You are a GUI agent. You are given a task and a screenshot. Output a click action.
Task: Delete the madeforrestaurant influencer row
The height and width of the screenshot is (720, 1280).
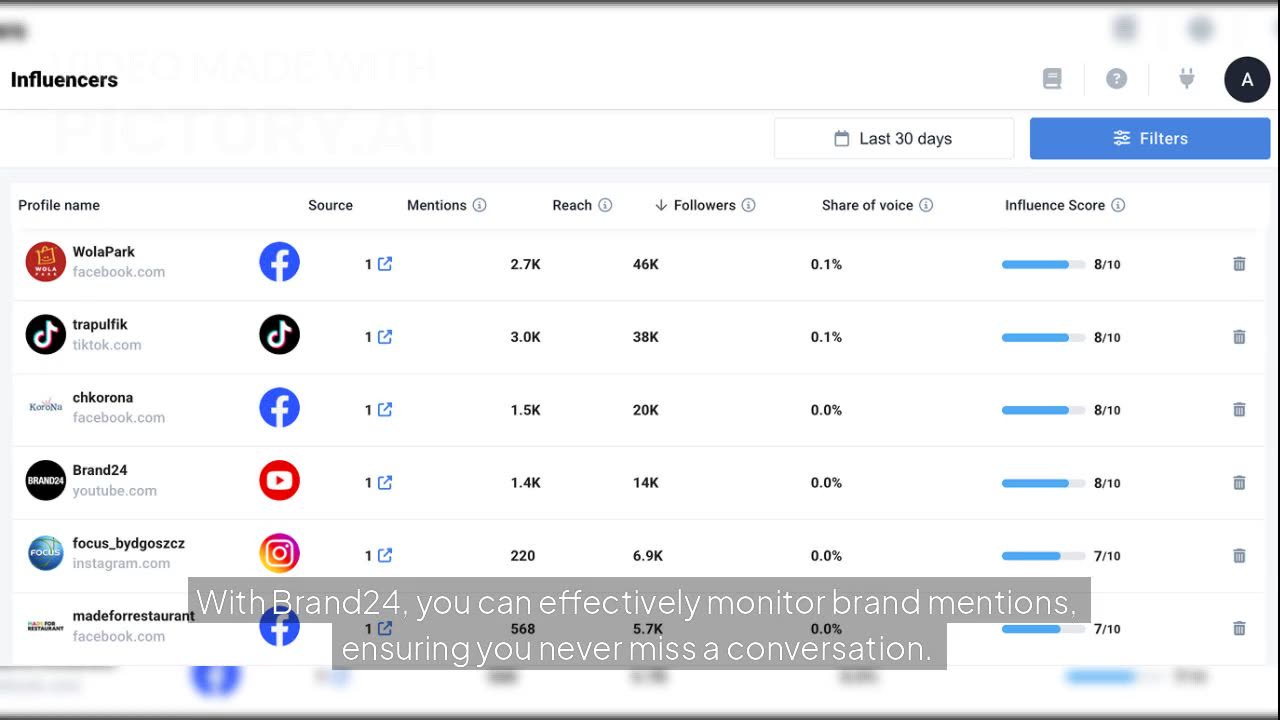(x=1239, y=629)
